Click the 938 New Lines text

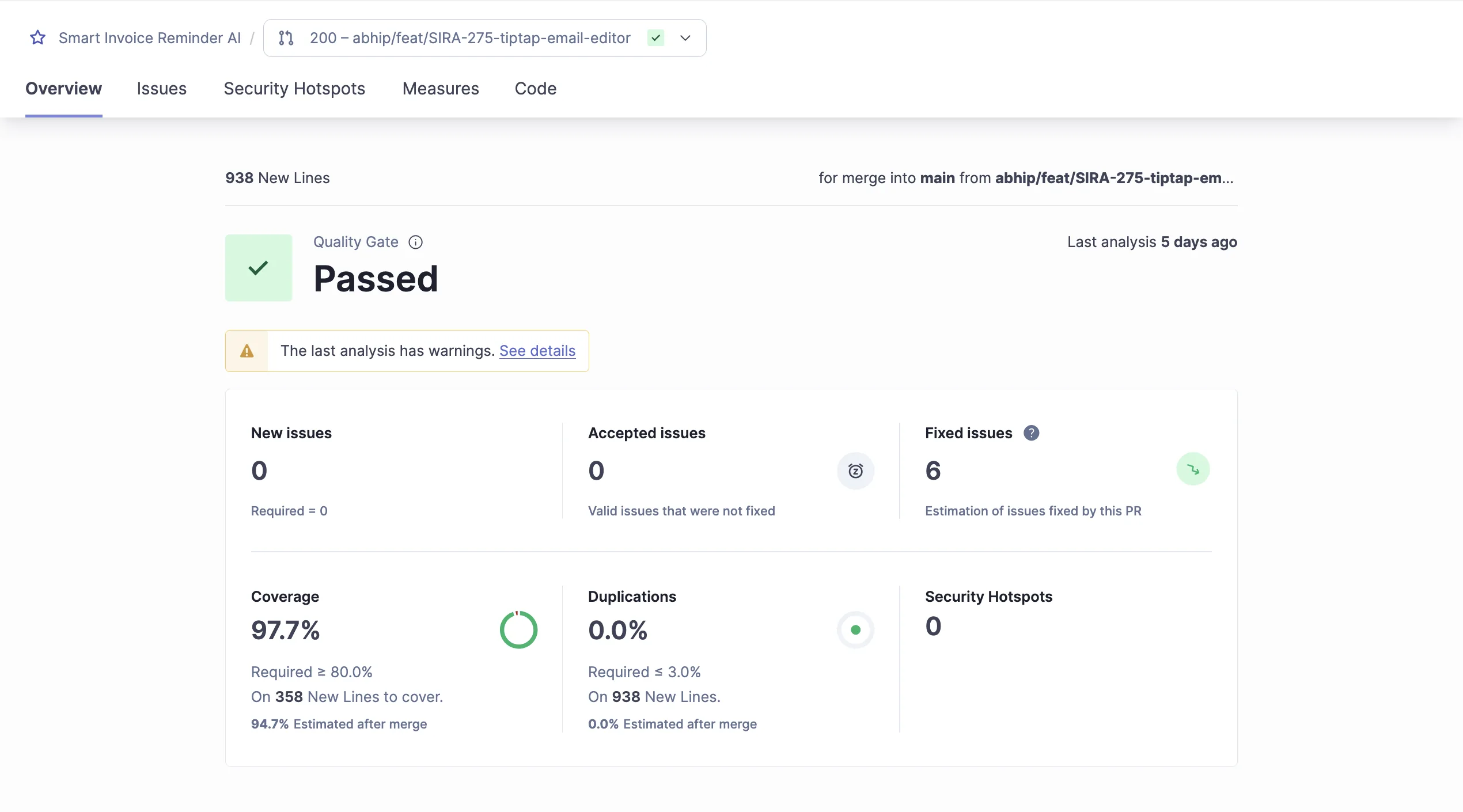[x=278, y=178]
